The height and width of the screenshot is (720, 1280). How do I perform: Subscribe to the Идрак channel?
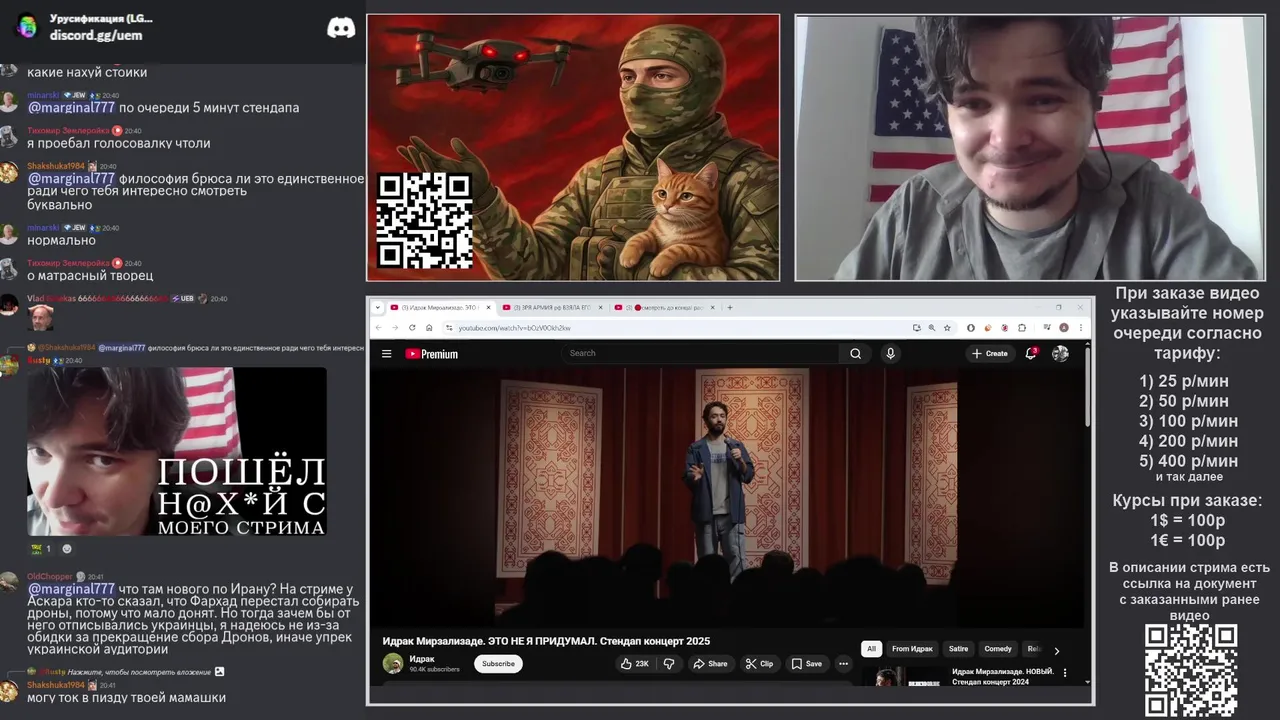(x=498, y=663)
